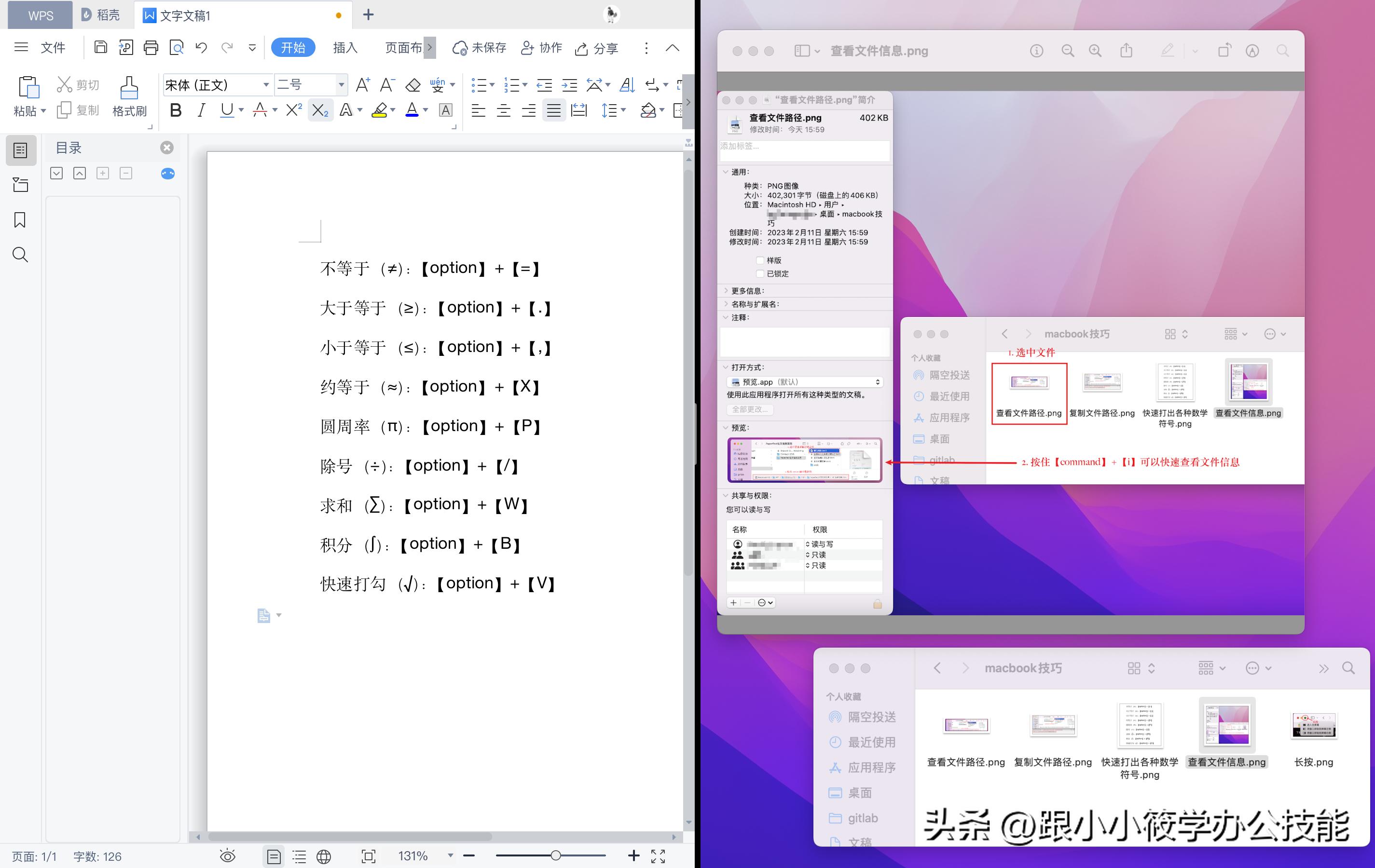Toggle subscript formatting
Image resolution: width=1375 pixels, height=868 pixels.
click(x=319, y=110)
